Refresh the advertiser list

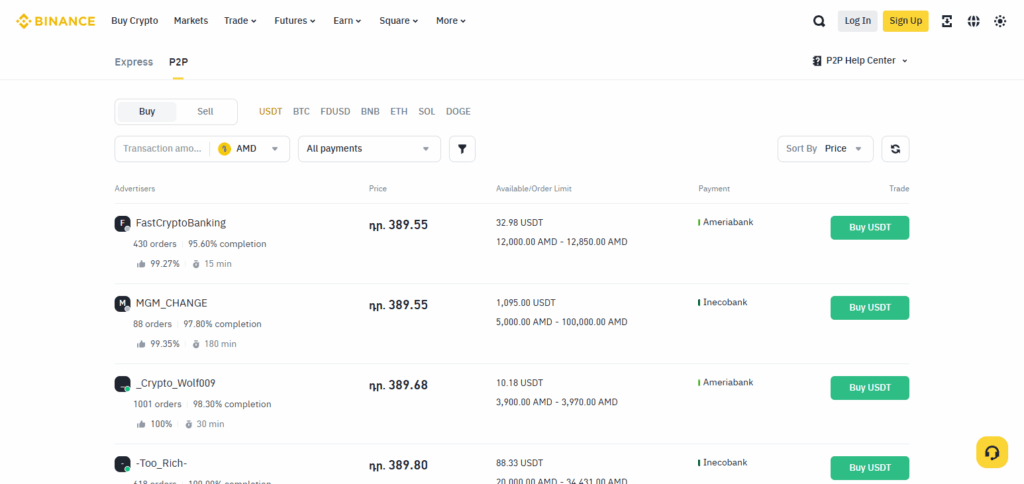point(895,149)
